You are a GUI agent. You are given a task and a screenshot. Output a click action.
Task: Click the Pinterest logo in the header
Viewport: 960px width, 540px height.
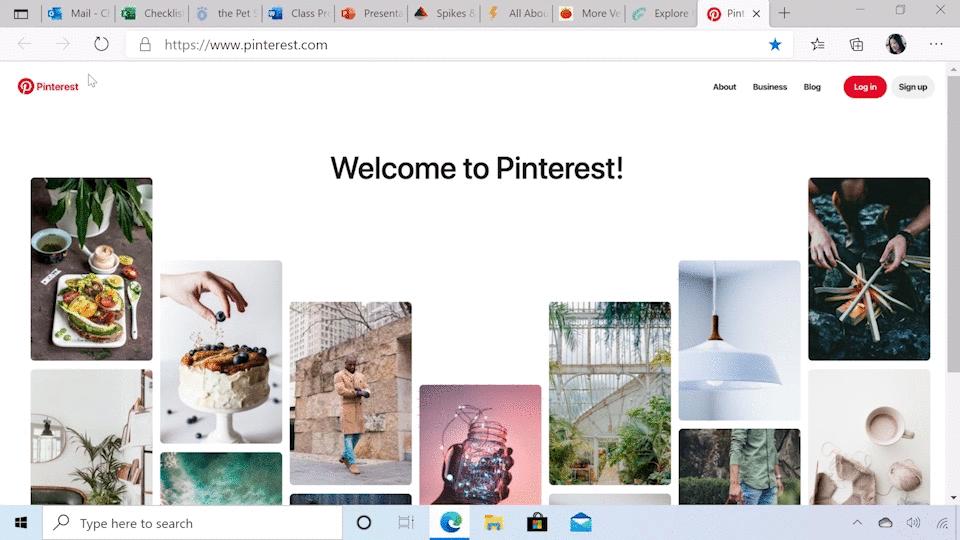click(48, 86)
